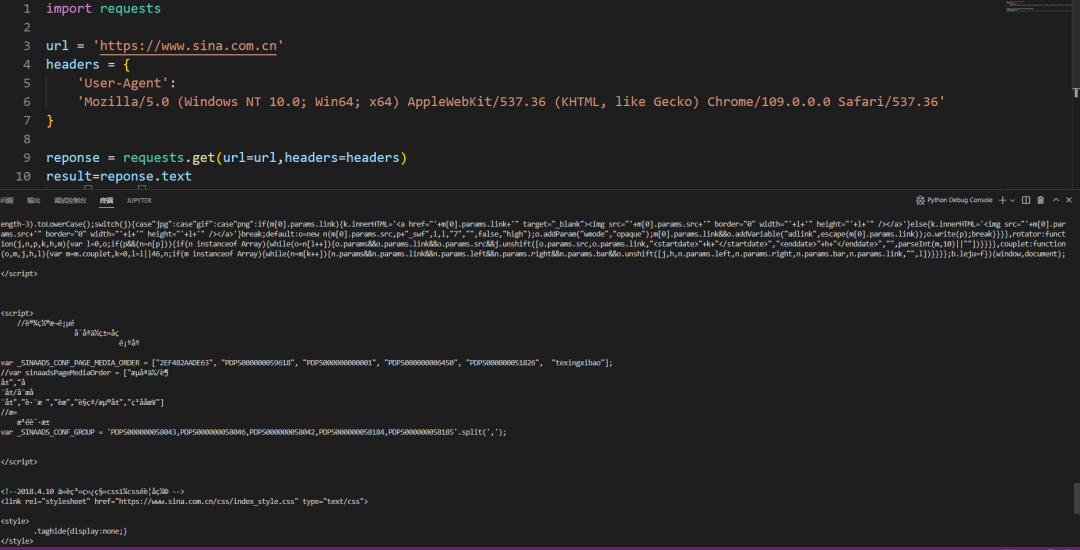Switch to the 问题 panel tab

click(6, 200)
